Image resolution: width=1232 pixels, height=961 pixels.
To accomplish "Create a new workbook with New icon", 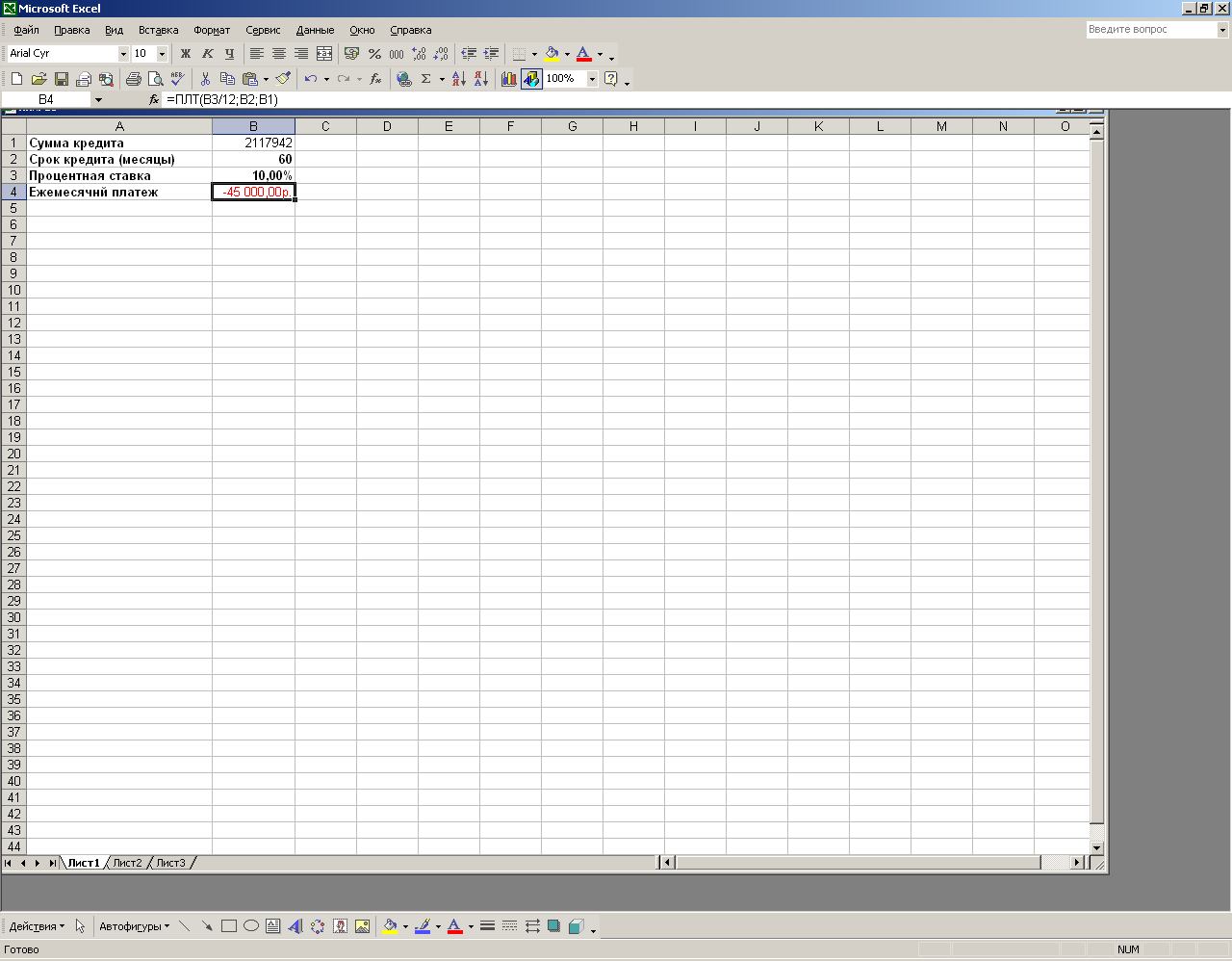I will pyautogui.click(x=16, y=79).
